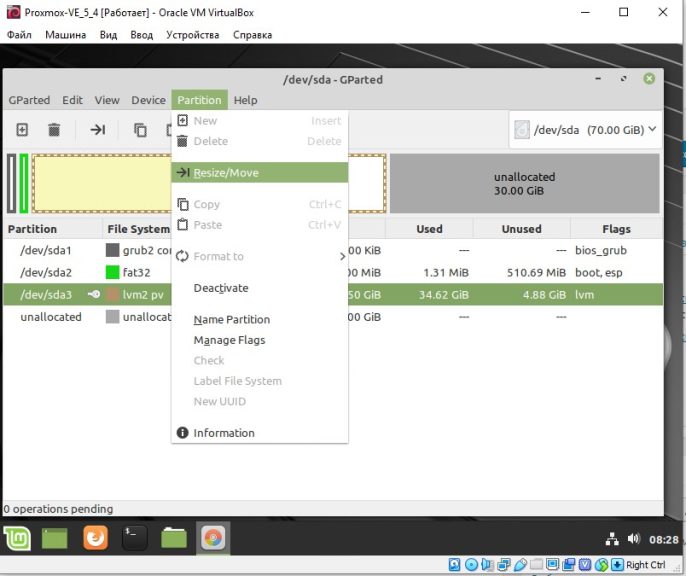This screenshot has height=576, width=686.
Task: Click the Delete partition trash toolbar icon
Action: (54, 130)
